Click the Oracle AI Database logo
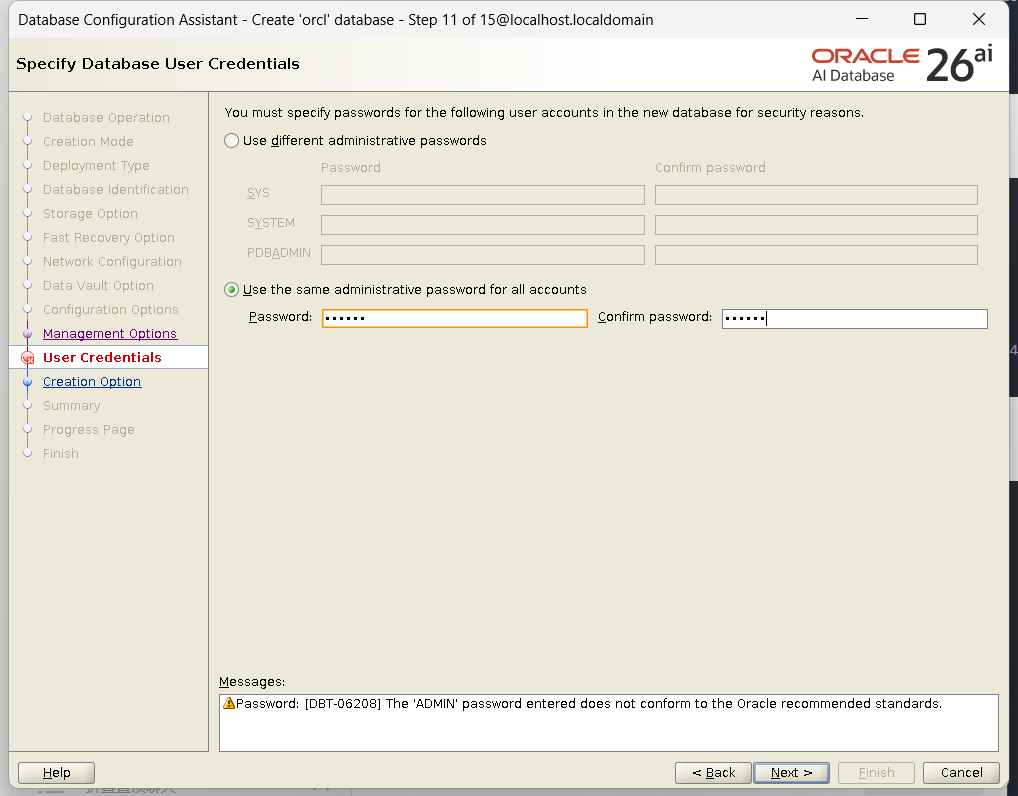The width and height of the screenshot is (1018, 796). click(x=902, y=64)
